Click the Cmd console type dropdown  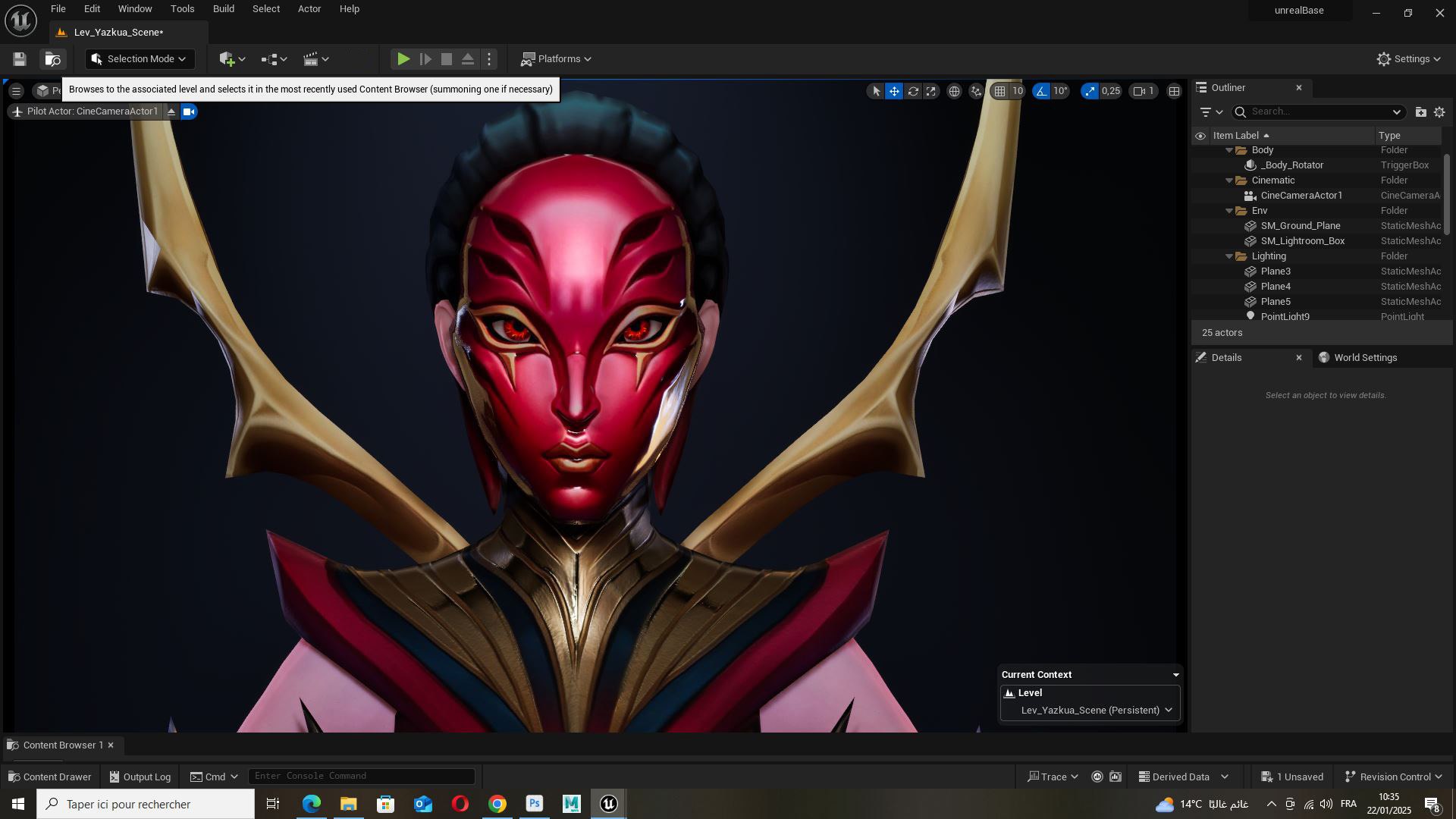click(x=214, y=777)
